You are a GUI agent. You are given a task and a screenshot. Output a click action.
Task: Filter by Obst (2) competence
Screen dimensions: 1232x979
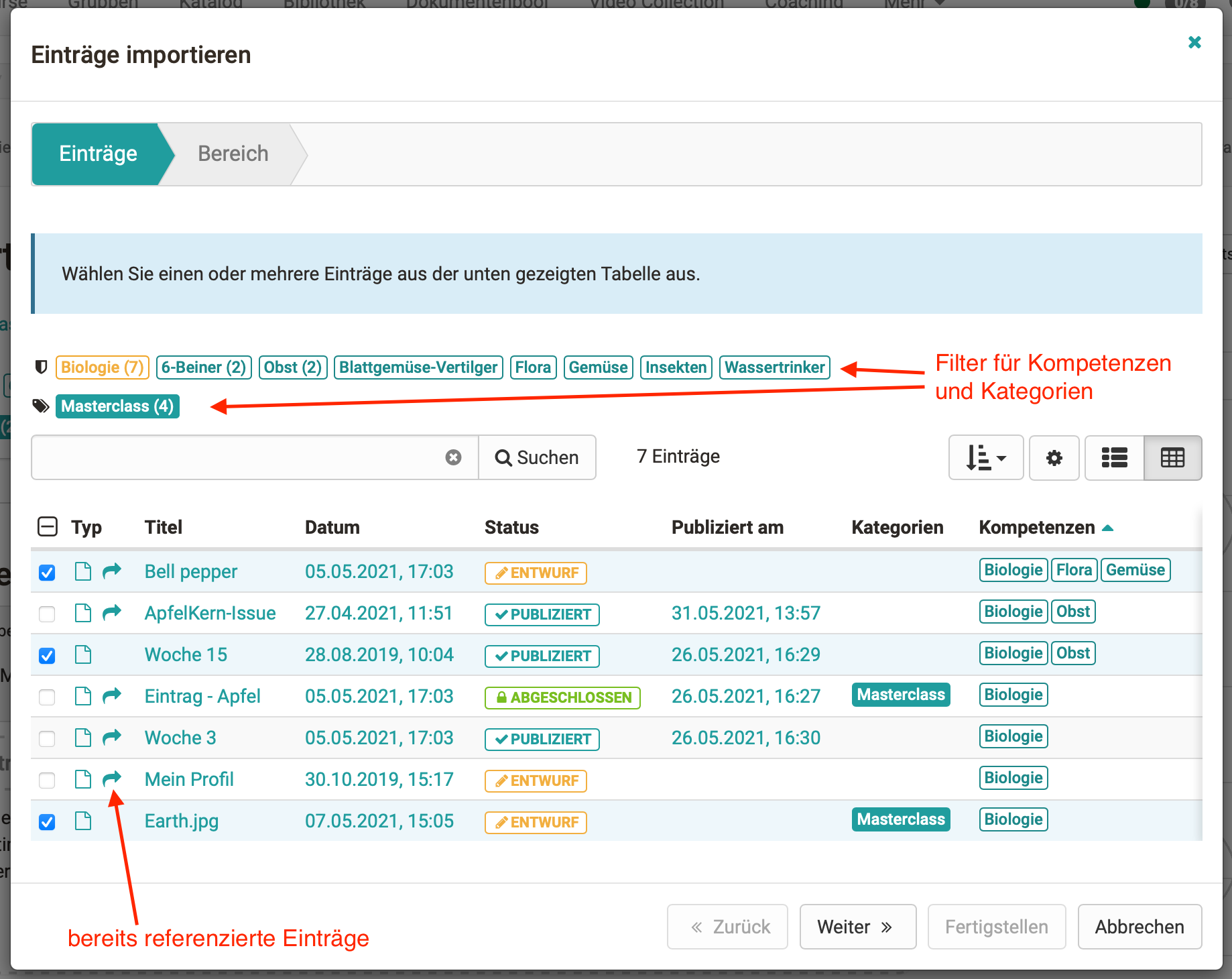(293, 367)
